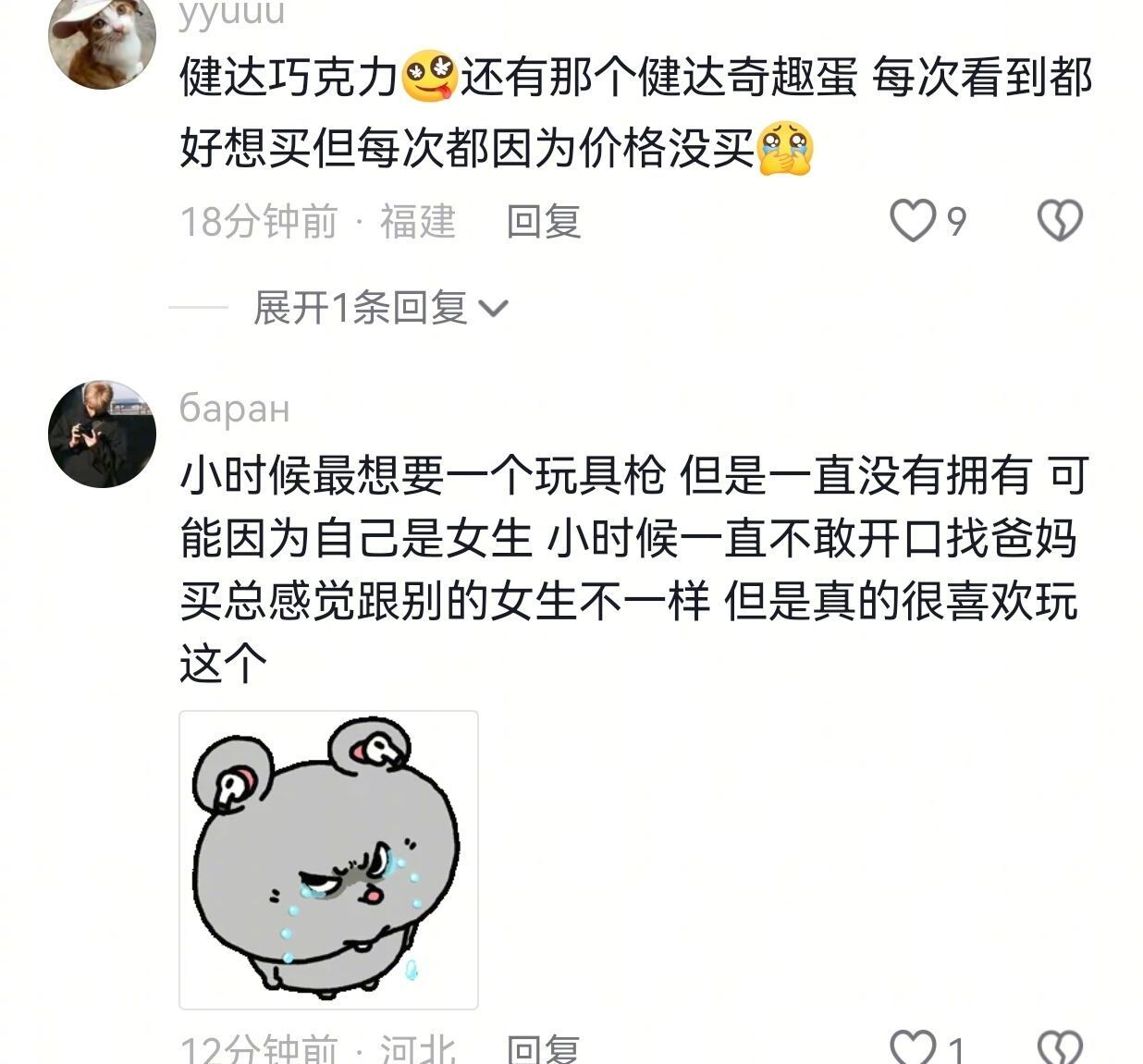Open yyuuu's cat avatar profile

click(x=102, y=37)
